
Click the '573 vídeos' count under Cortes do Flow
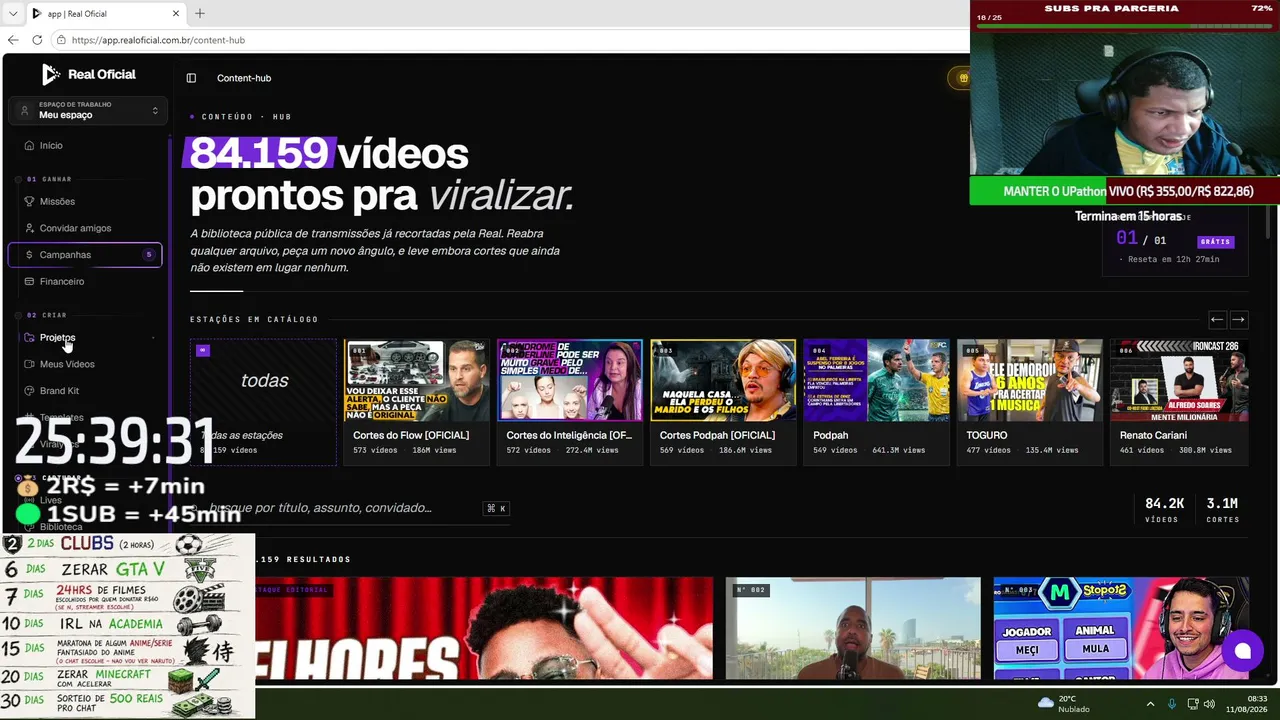pos(375,450)
